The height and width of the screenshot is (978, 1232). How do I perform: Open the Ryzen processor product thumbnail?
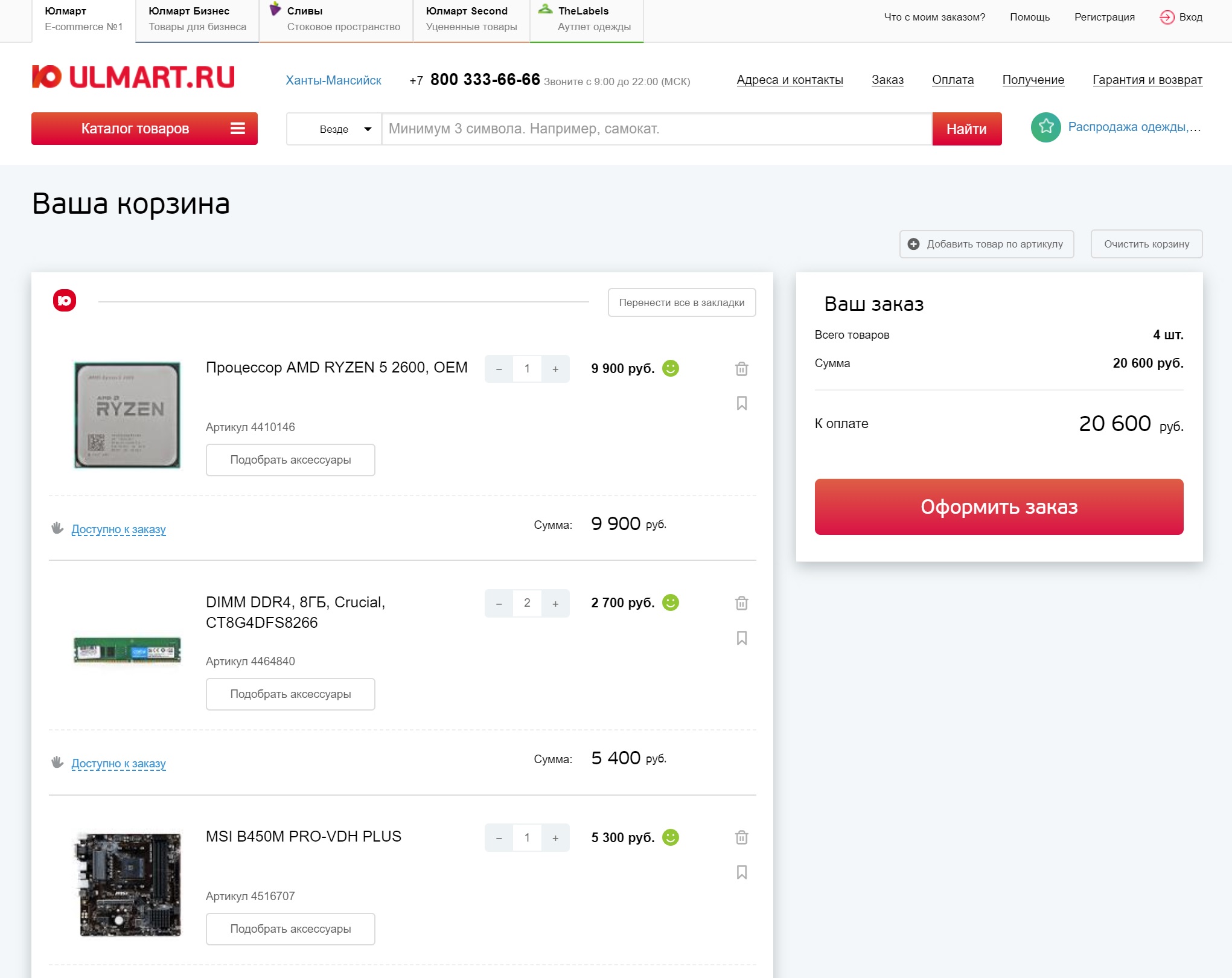127,415
